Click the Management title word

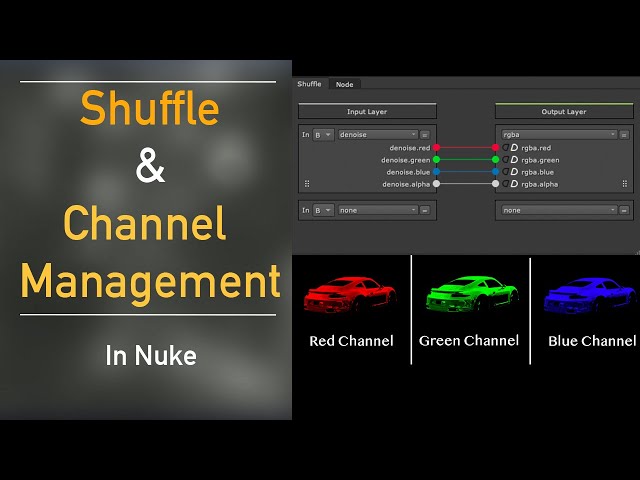[x=151, y=284]
